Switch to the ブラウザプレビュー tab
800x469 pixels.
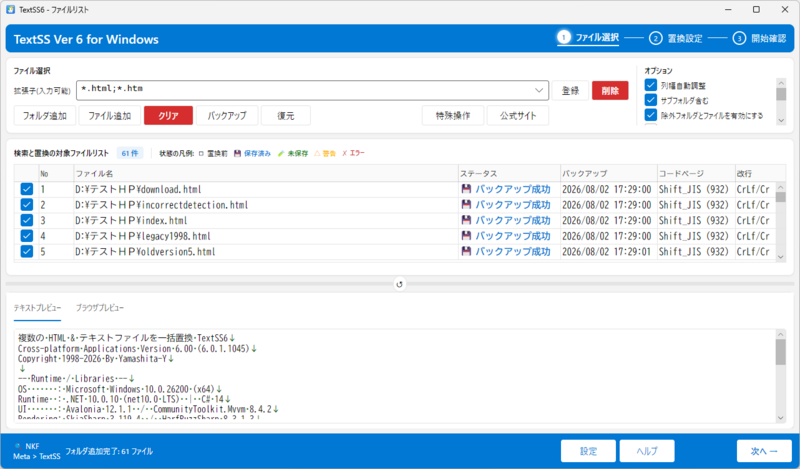pos(100,308)
